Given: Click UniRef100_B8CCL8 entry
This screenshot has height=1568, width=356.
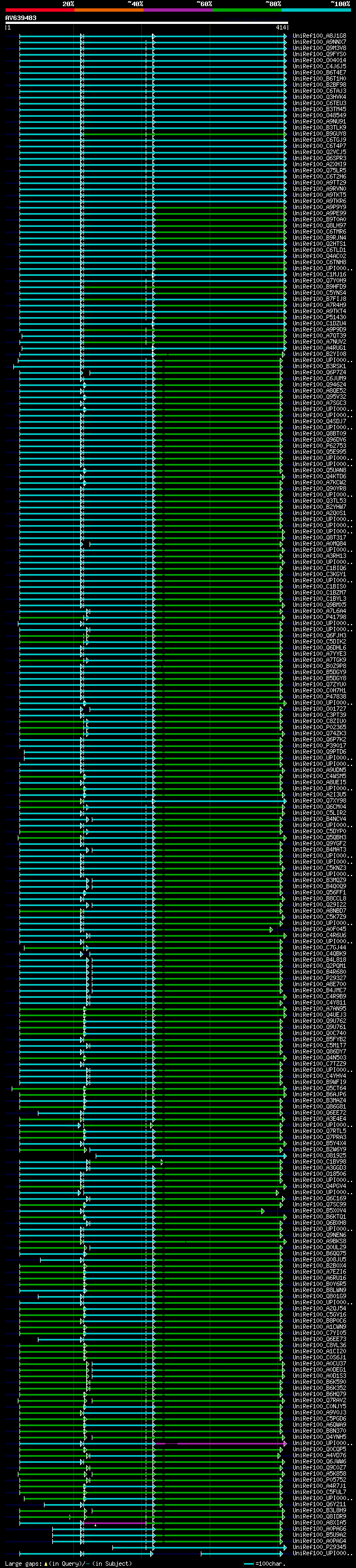Looking at the screenshot, I should click(319, 898).
